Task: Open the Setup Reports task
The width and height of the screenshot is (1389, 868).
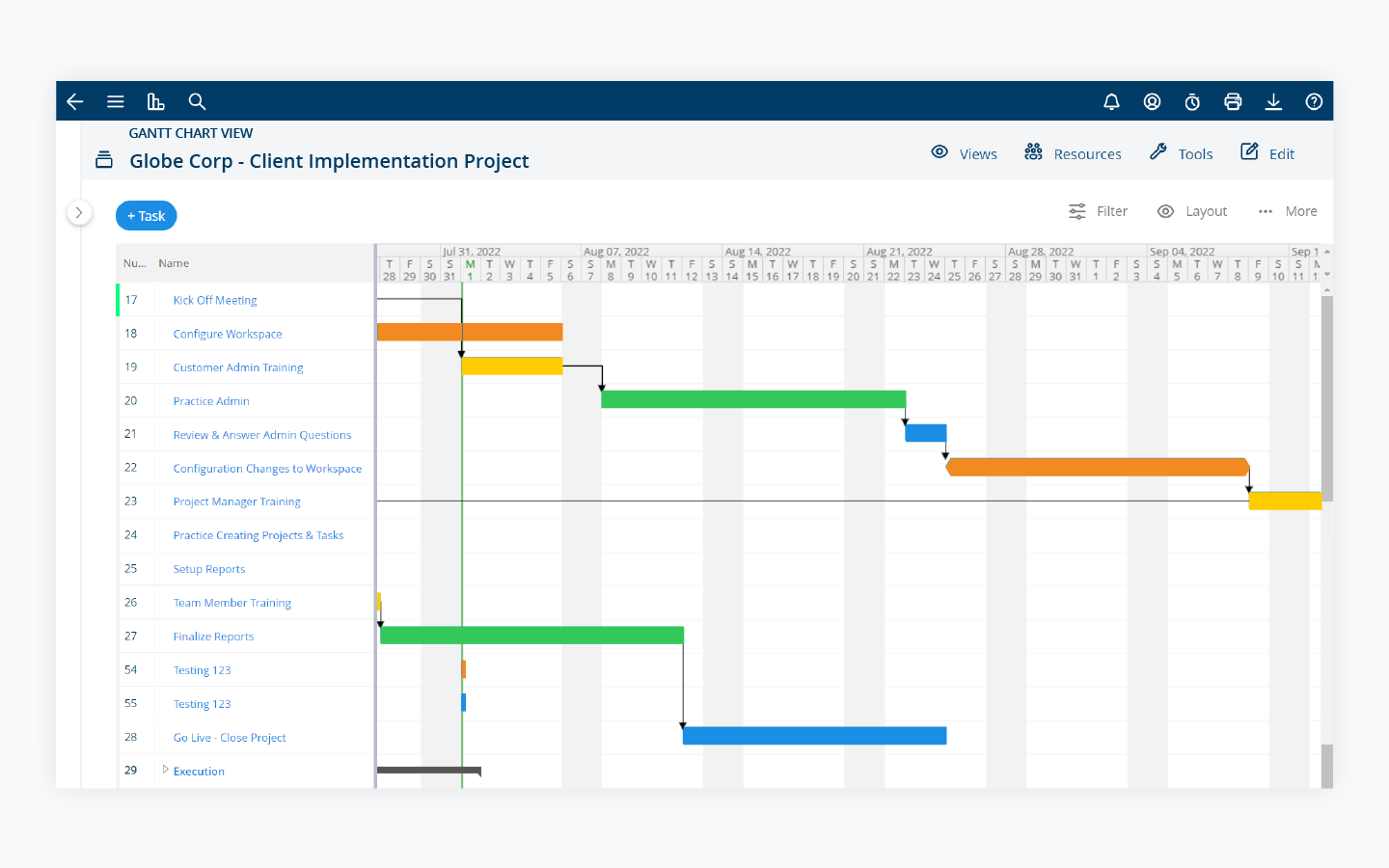Action: click(x=209, y=569)
